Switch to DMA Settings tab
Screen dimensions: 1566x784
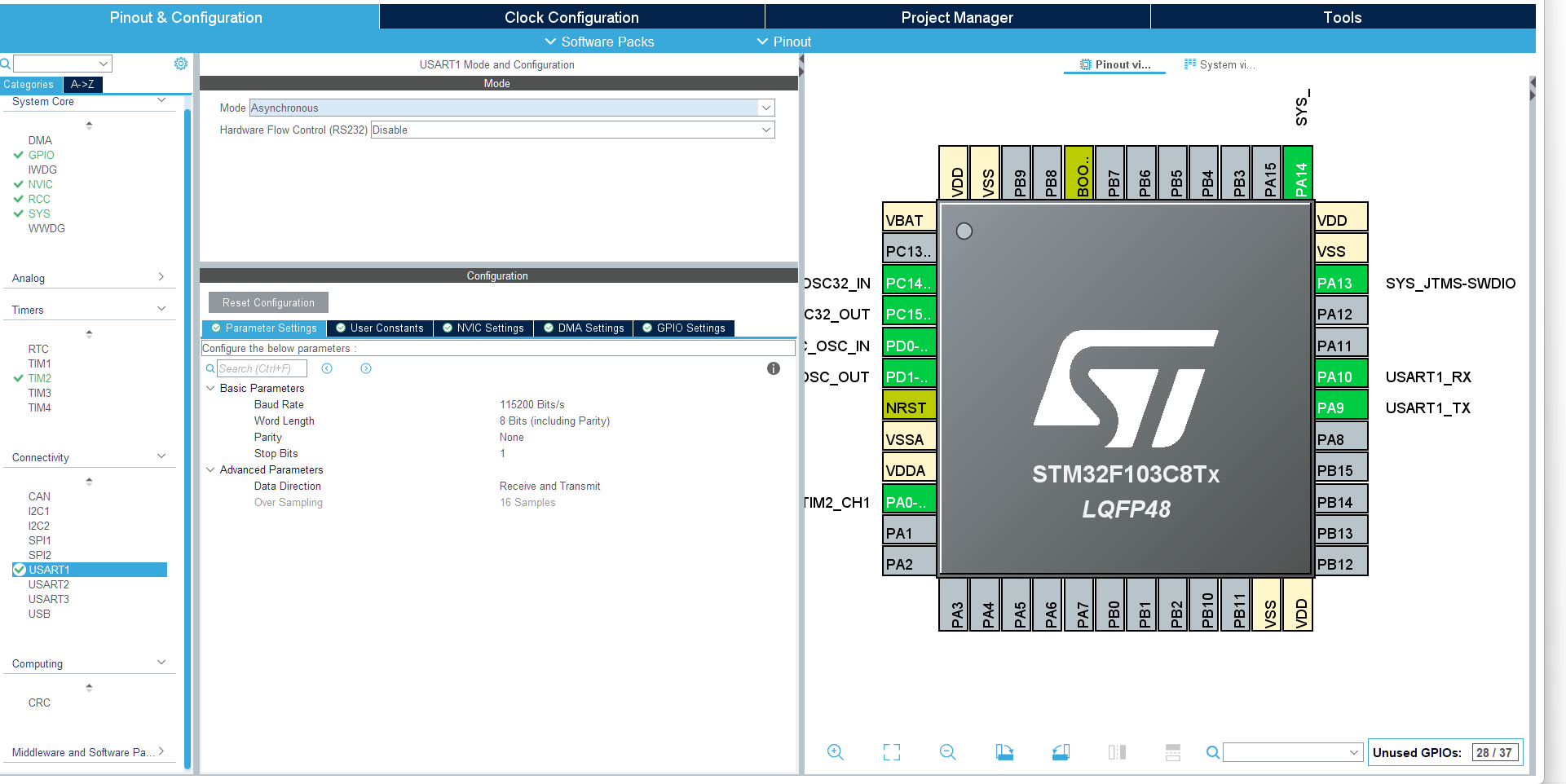pyautogui.click(x=584, y=328)
